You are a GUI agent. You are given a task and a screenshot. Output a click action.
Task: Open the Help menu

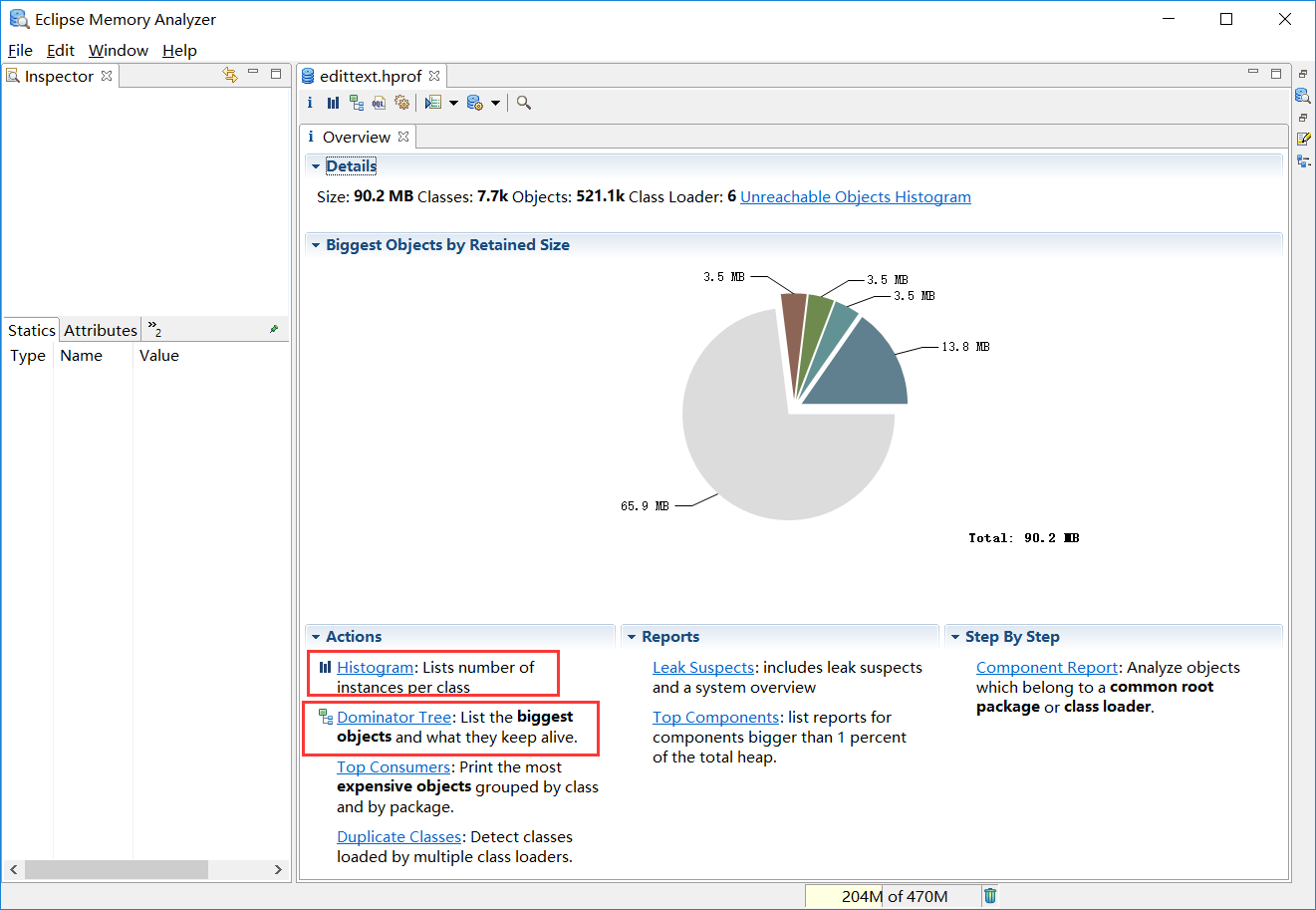[179, 50]
